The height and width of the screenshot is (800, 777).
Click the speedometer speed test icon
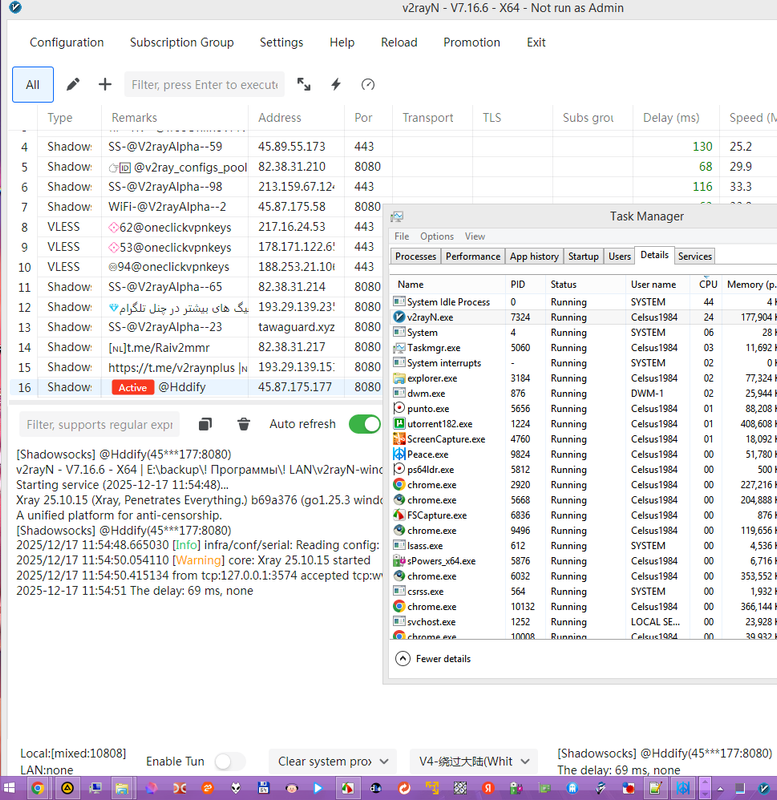click(x=368, y=84)
